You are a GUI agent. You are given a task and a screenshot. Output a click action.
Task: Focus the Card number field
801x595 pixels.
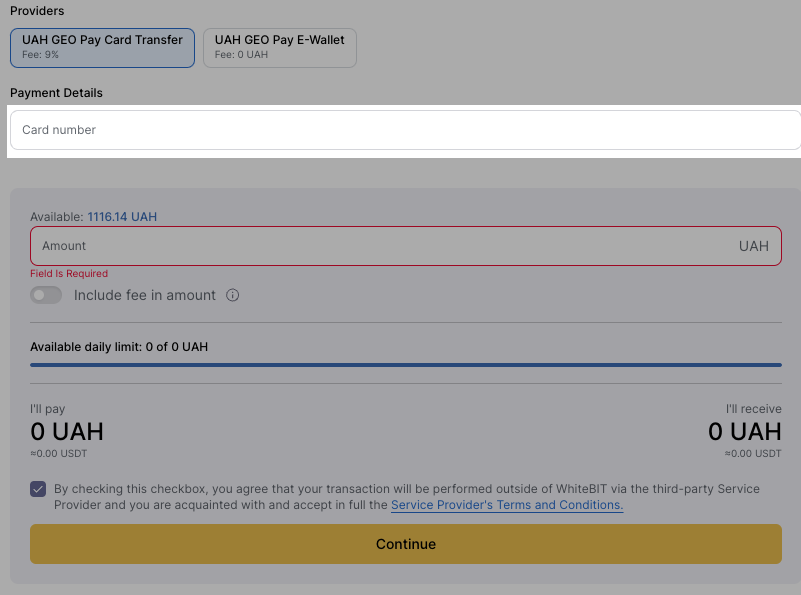pos(406,130)
